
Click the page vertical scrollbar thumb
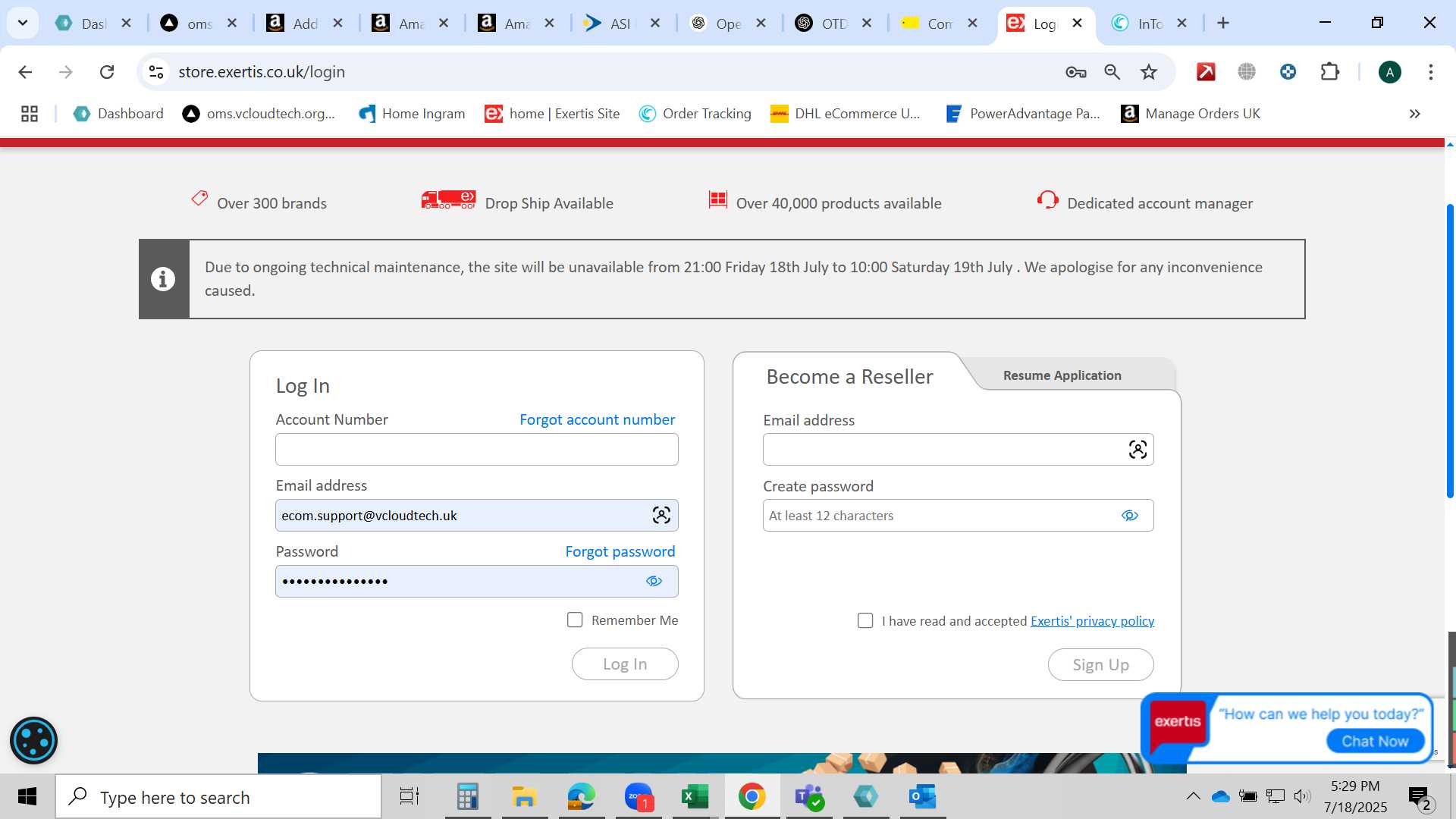pos(1450,350)
